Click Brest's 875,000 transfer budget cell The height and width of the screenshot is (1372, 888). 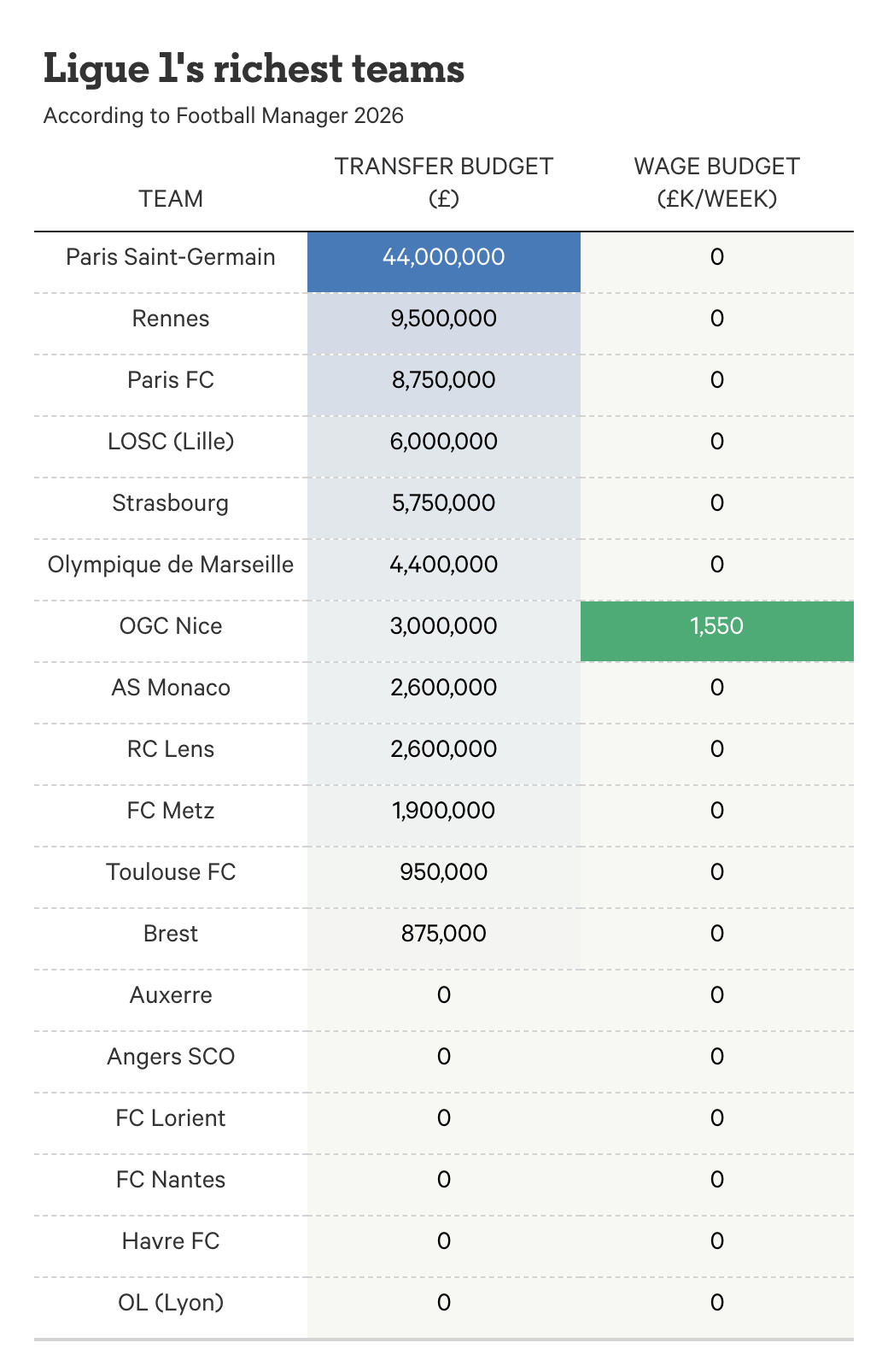tap(443, 934)
